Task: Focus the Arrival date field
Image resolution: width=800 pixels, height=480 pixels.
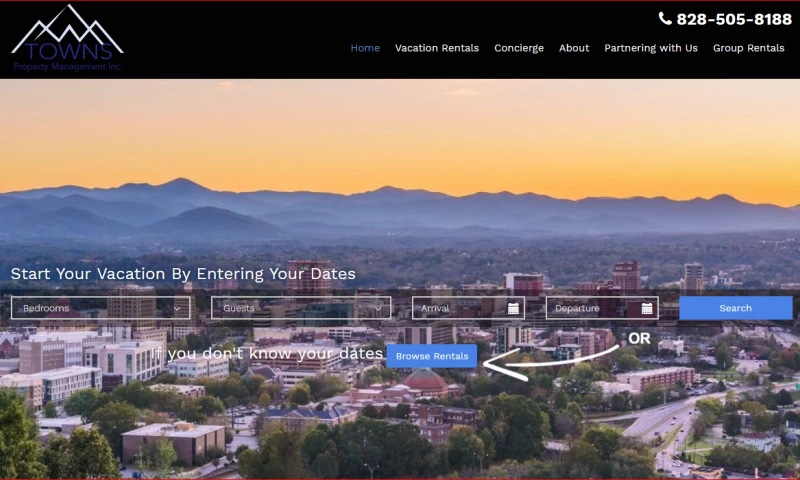Action: coord(468,308)
